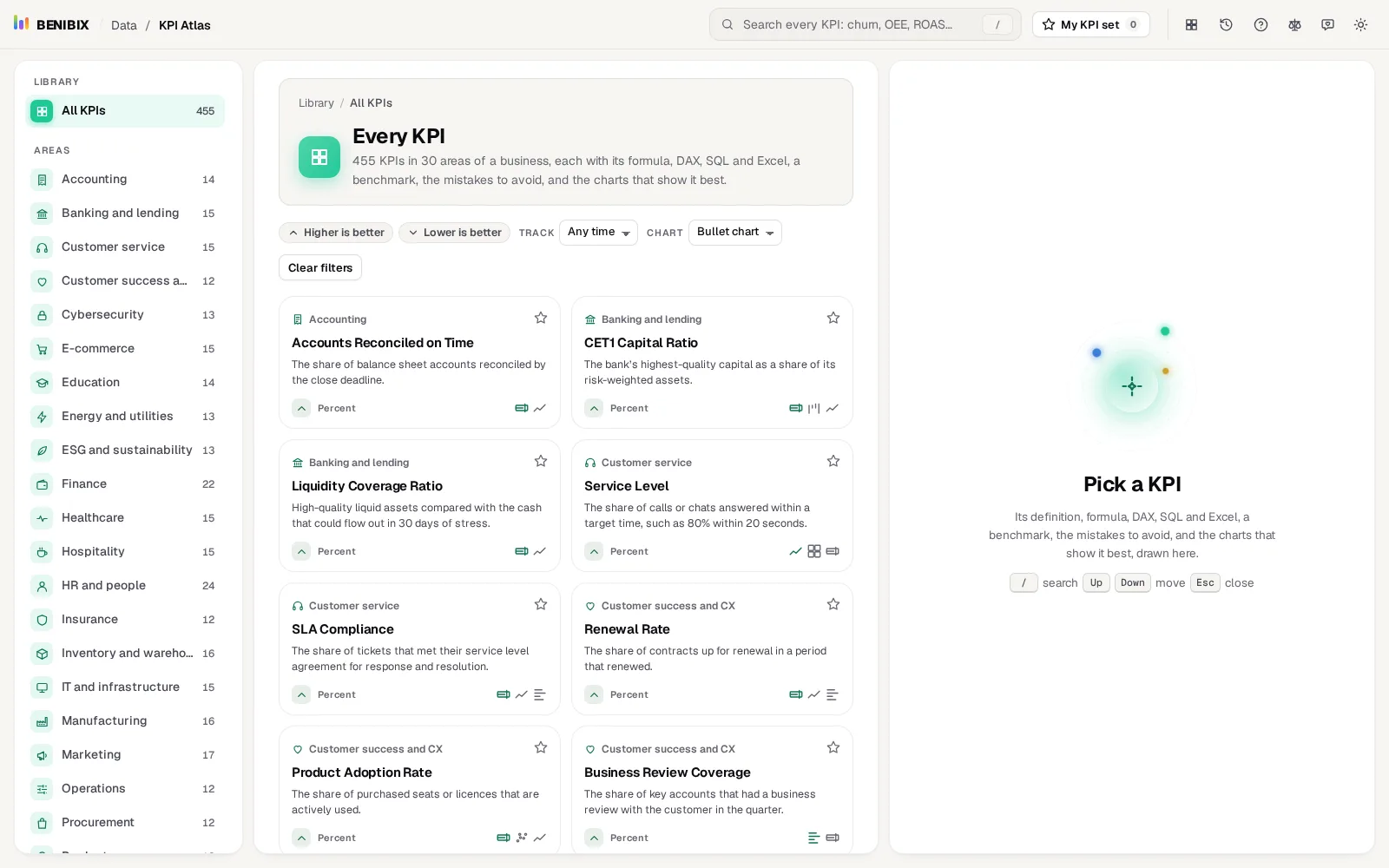Screen dimensions: 1389x868
Task: Toggle the Lower is better filter
Action: [456, 233]
